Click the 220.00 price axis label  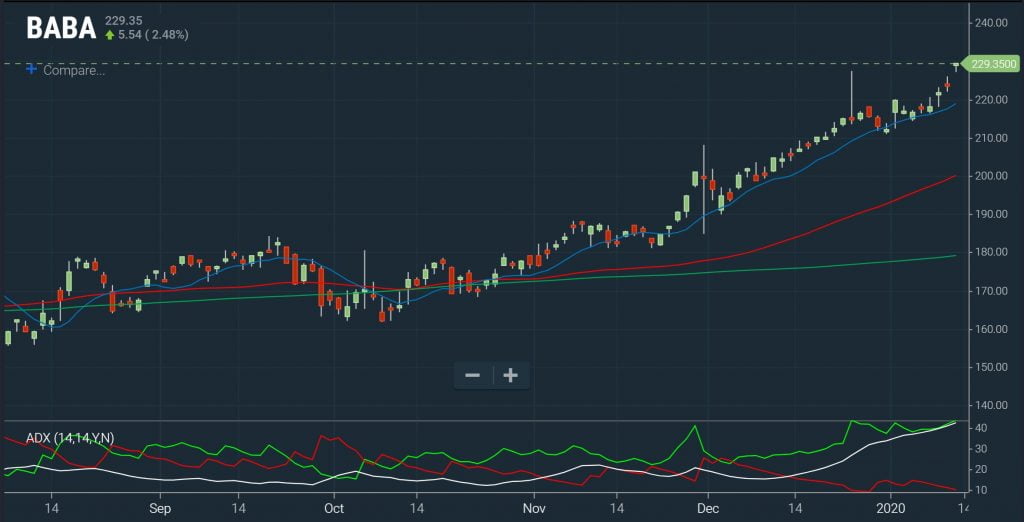(x=993, y=100)
